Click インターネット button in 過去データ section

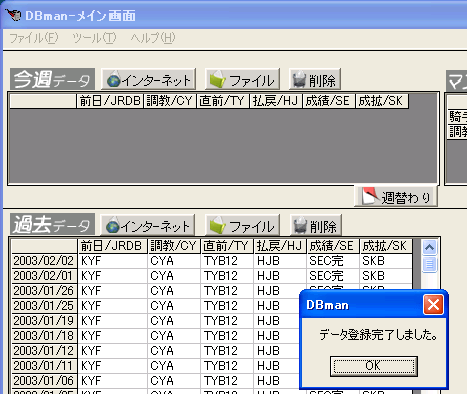pos(148,225)
